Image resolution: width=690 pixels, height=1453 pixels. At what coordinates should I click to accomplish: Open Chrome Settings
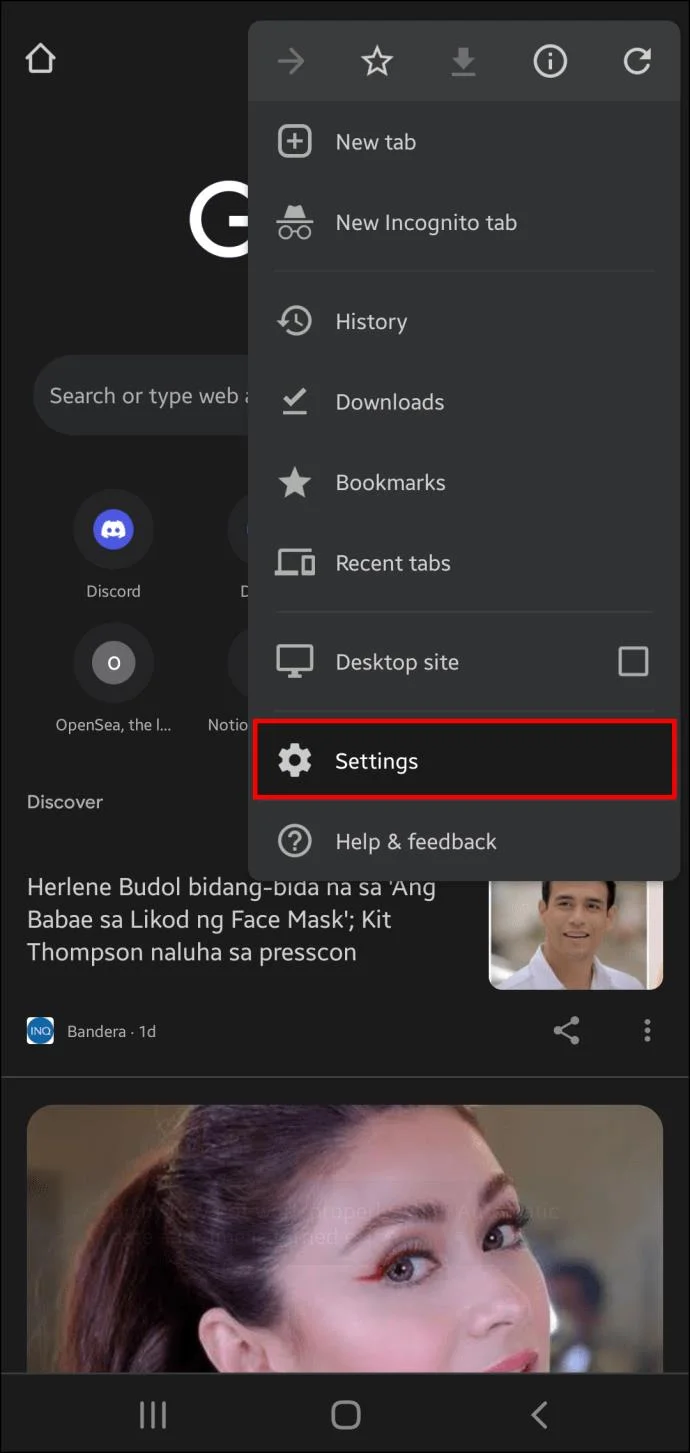376,760
